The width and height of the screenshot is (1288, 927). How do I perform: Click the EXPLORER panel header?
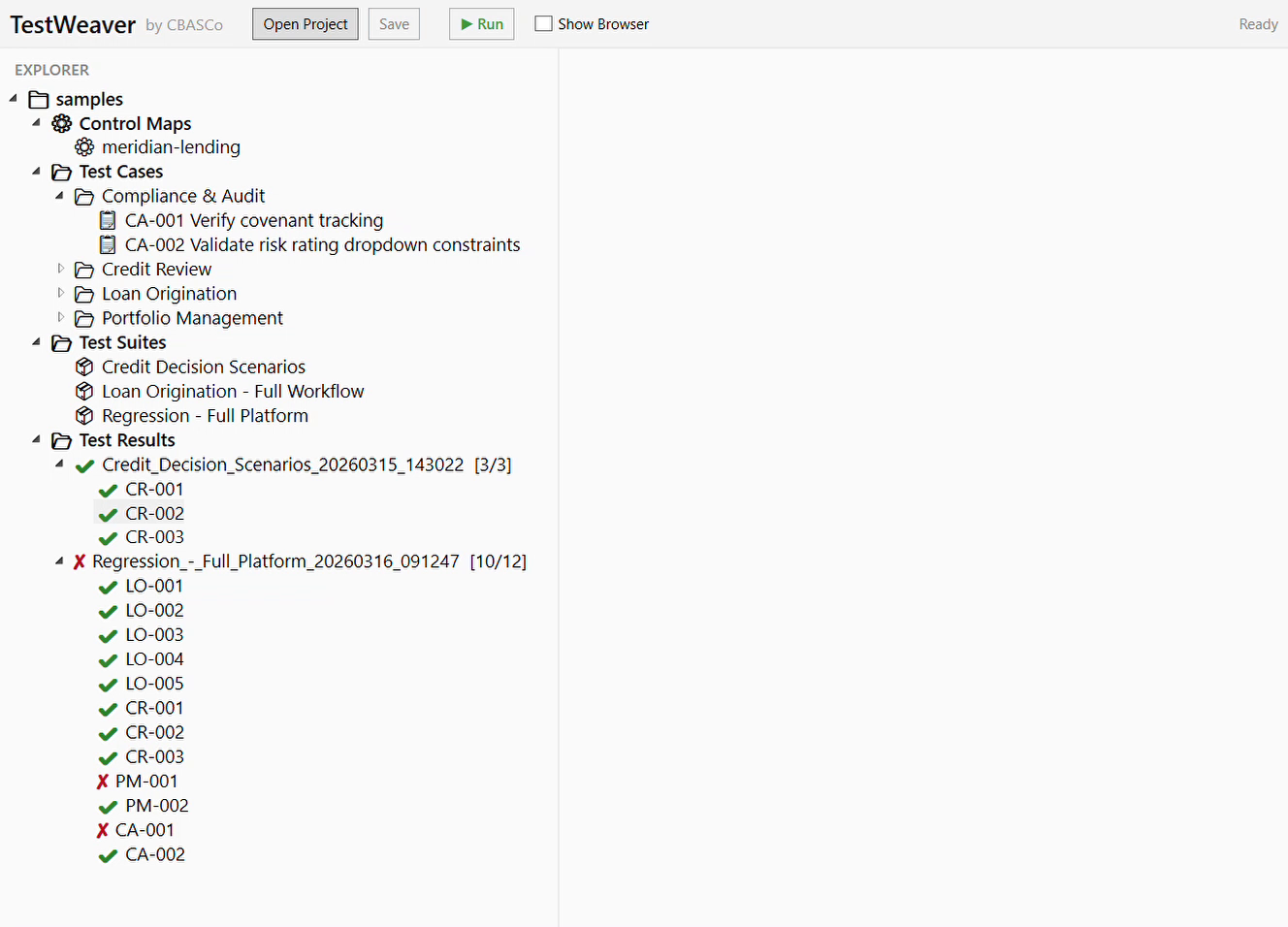point(51,70)
